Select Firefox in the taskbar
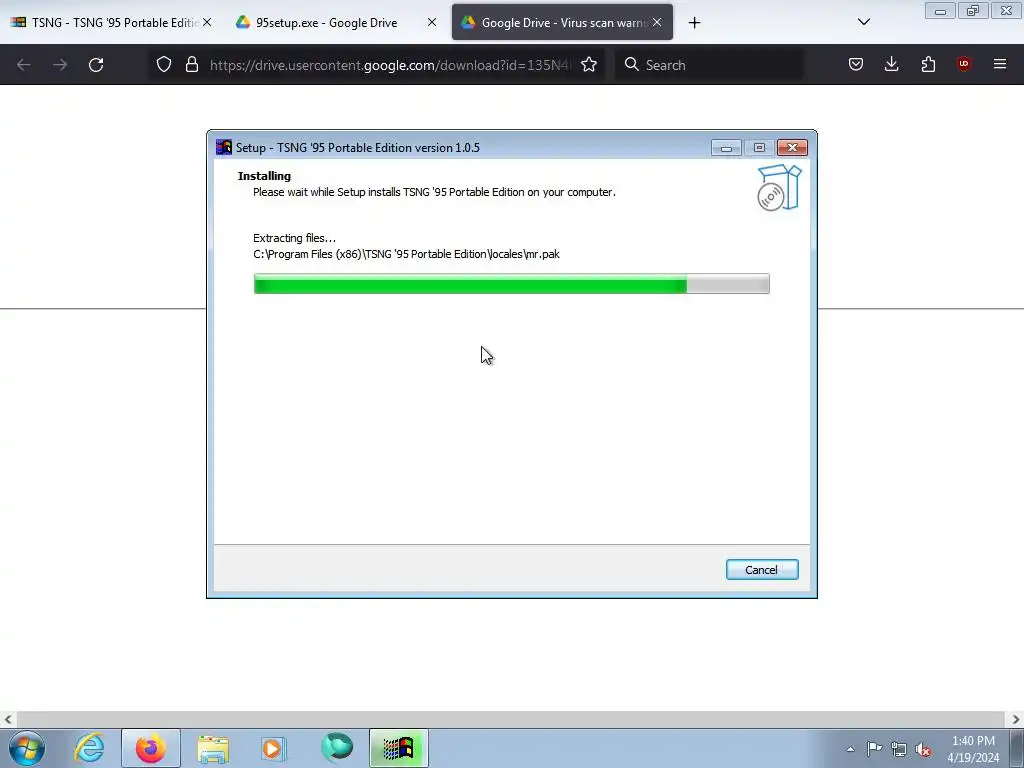Screen dimensions: 1024x768 (x=151, y=748)
